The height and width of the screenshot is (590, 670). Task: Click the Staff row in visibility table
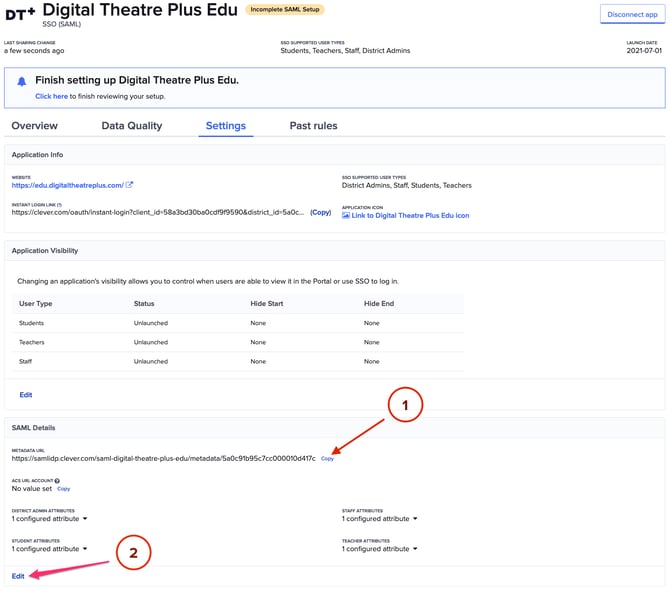(x=238, y=361)
